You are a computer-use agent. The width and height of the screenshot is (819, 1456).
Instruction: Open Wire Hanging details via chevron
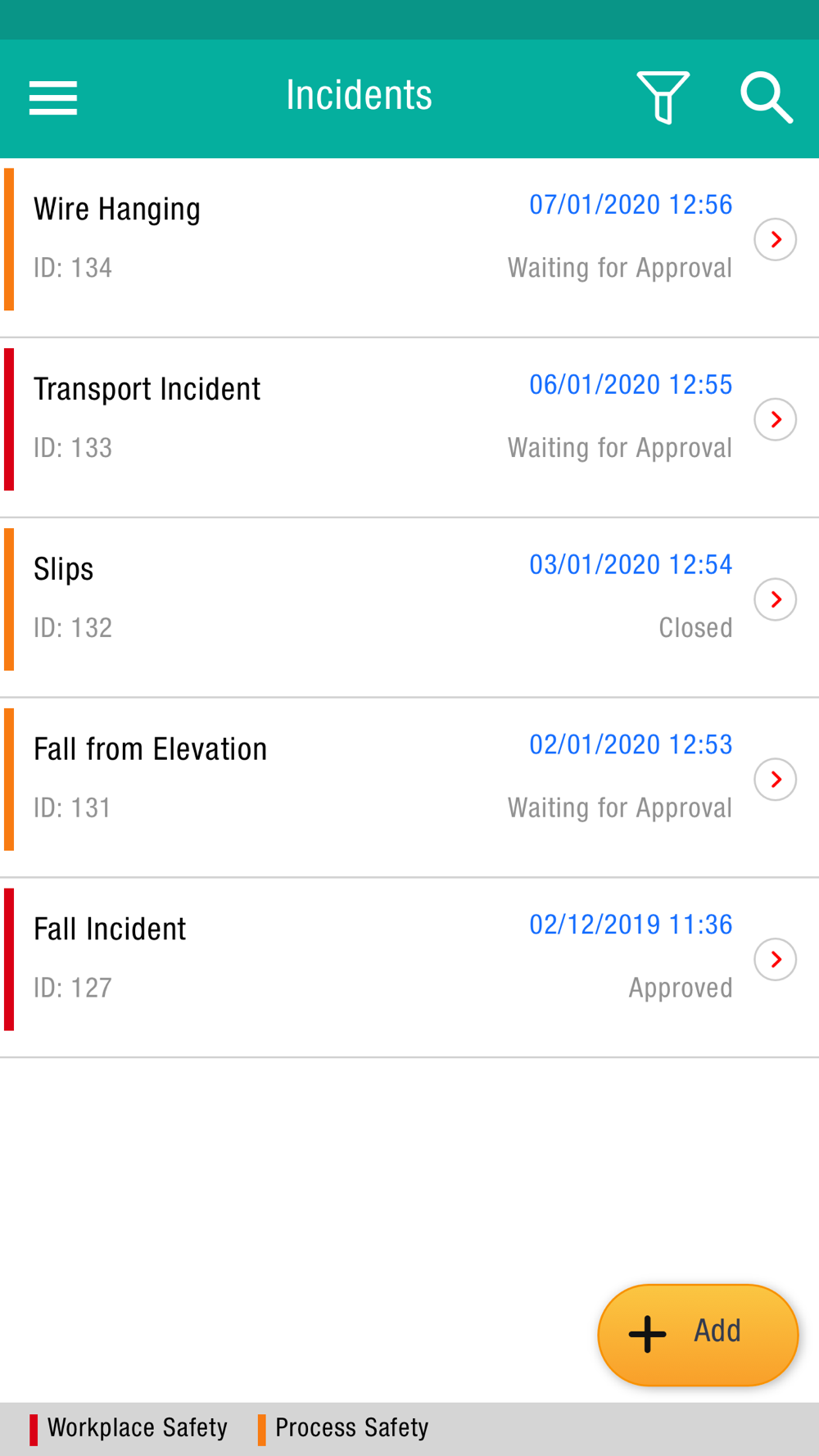click(x=775, y=239)
